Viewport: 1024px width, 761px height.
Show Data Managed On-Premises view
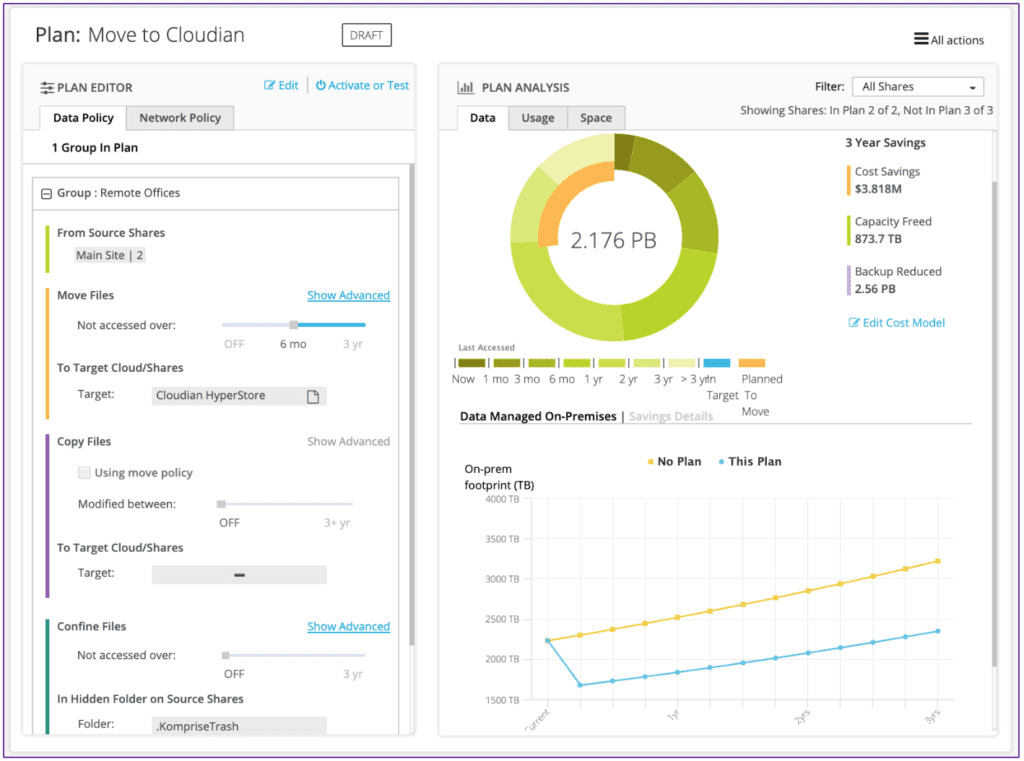pyautogui.click(x=538, y=416)
